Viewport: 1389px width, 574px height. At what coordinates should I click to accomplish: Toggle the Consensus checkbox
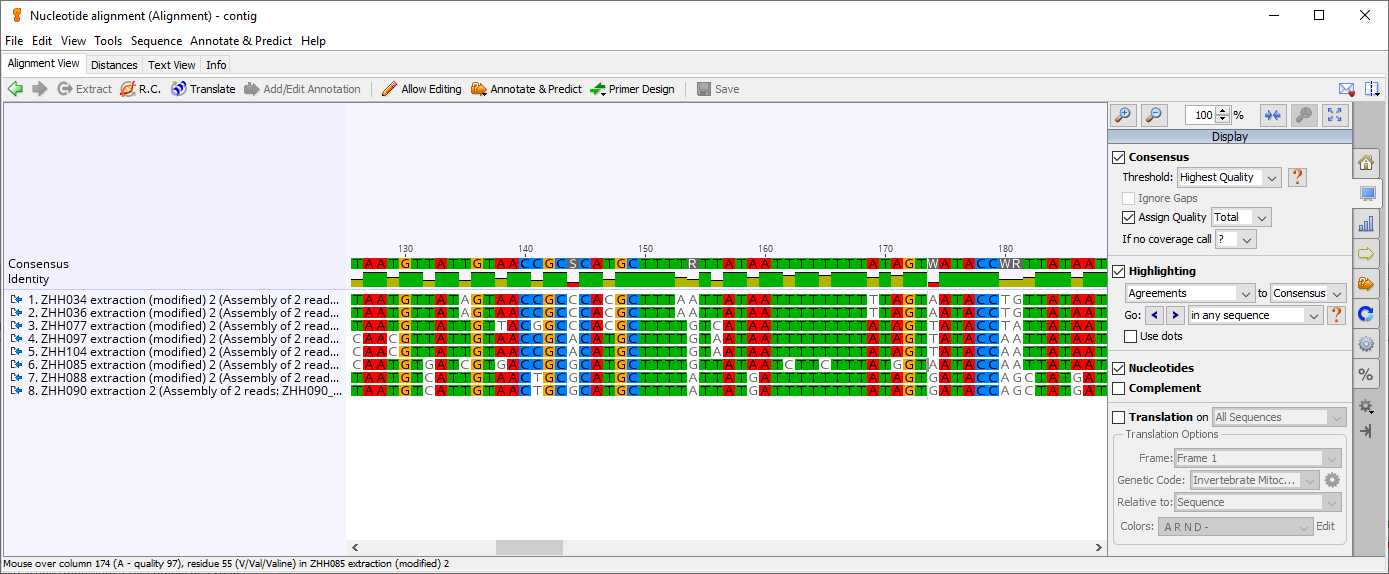1119,157
